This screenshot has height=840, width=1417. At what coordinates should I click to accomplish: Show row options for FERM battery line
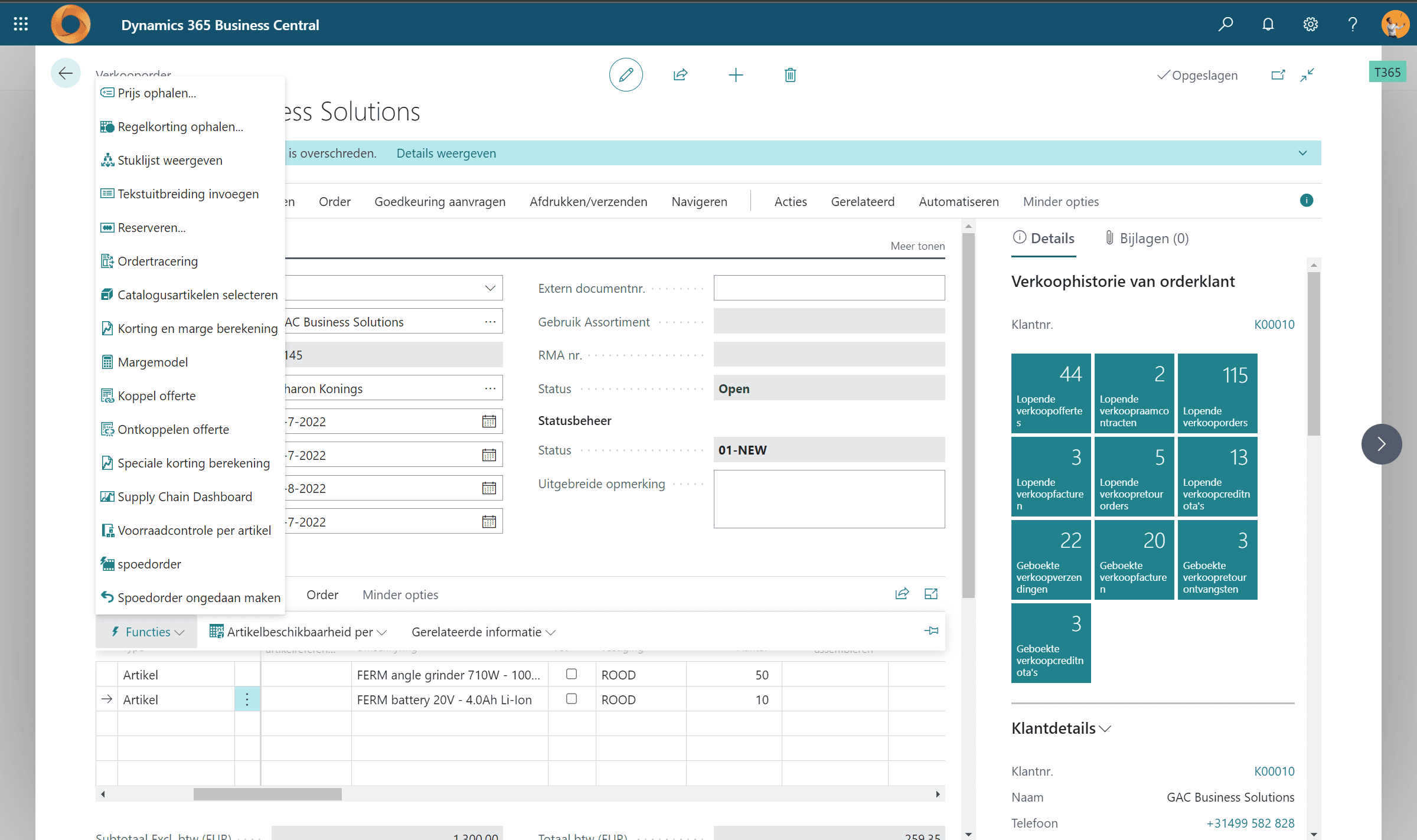pos(247,700)
